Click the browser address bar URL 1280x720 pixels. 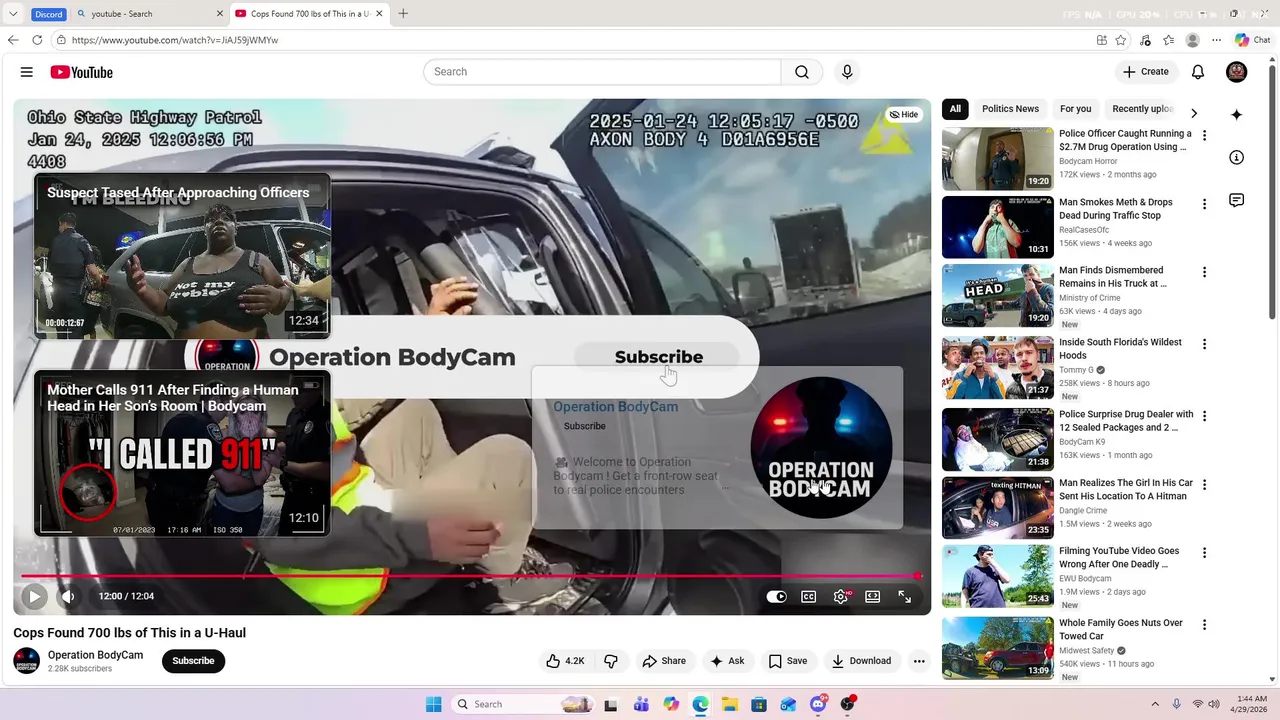click(x=175, y=40)
